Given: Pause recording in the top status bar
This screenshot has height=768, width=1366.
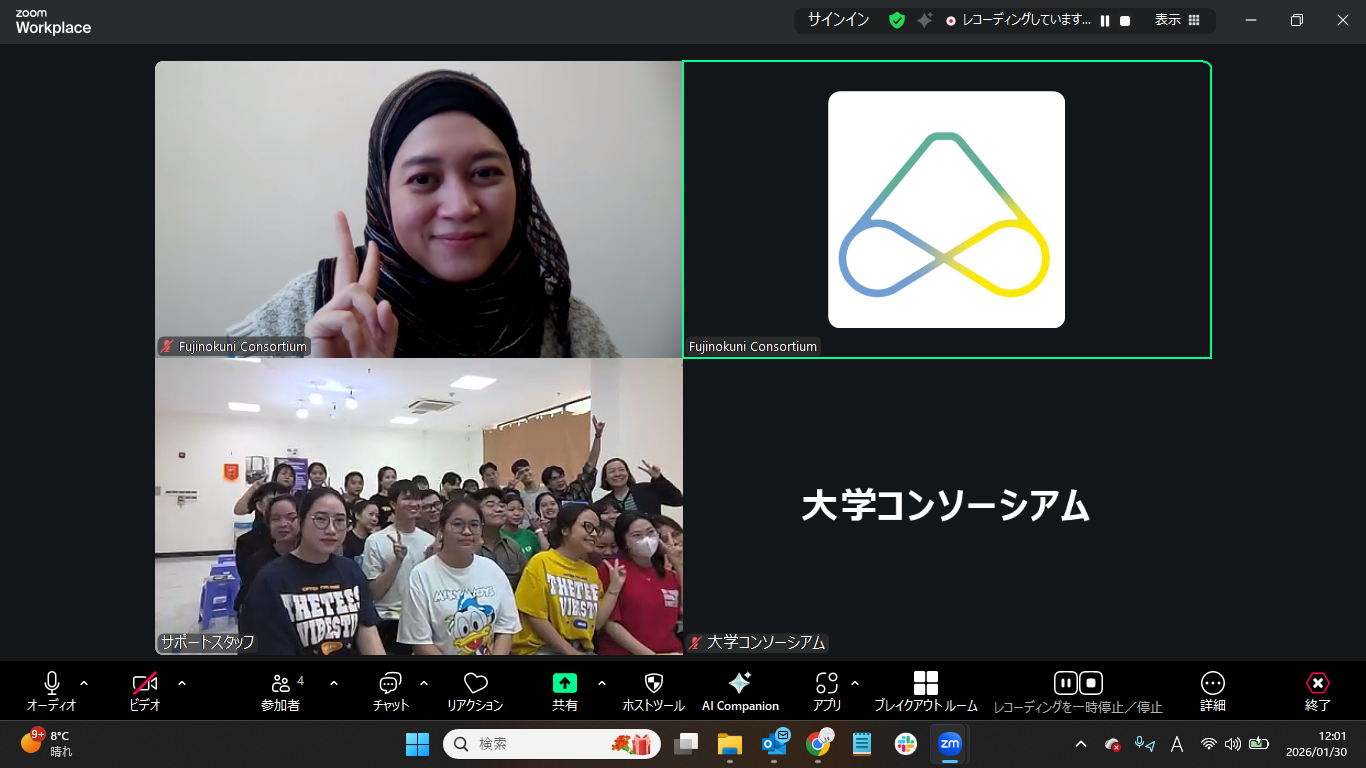Looking at the screenshot, I should click(1105, 20).
